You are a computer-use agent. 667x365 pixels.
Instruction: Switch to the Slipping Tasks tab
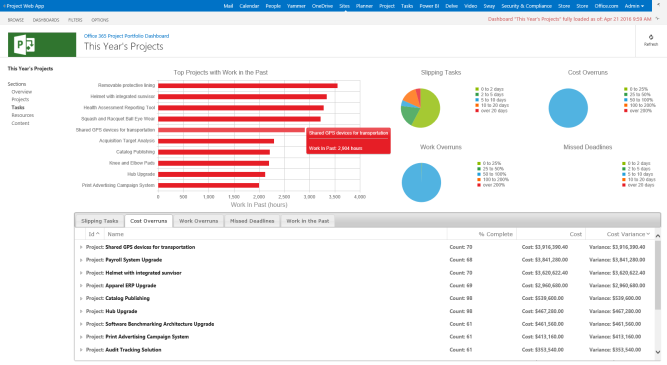(x=100, y=221)
